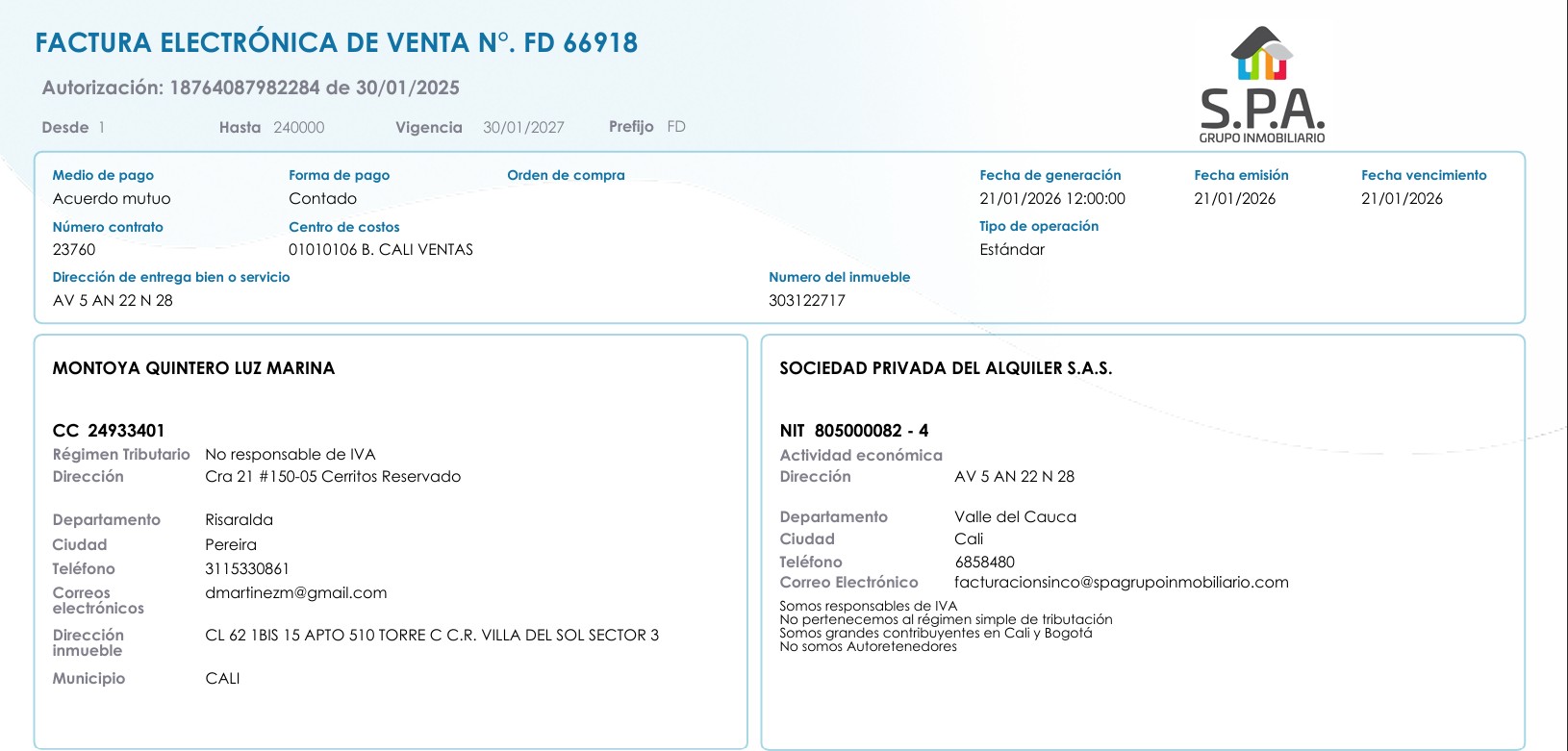Select the authorization number 18764087982284
Screen dimensions: 1568x751
244,88
